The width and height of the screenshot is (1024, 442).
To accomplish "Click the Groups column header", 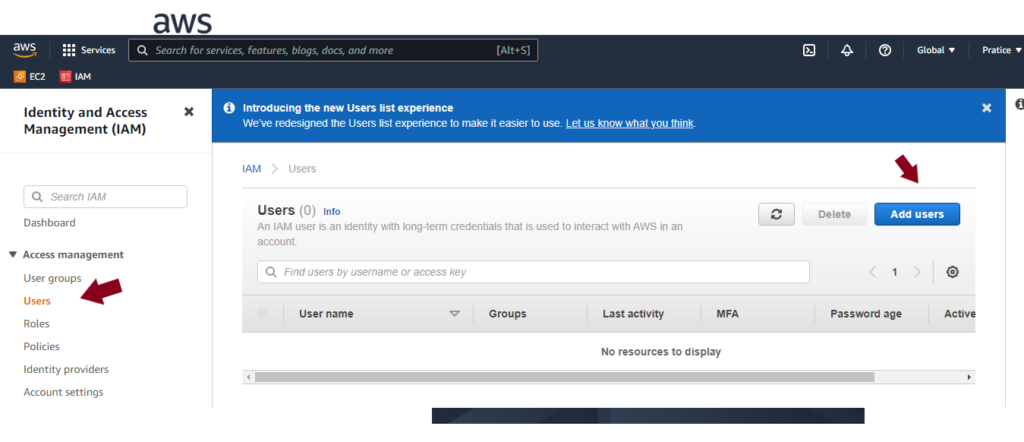I will point(507,314).
